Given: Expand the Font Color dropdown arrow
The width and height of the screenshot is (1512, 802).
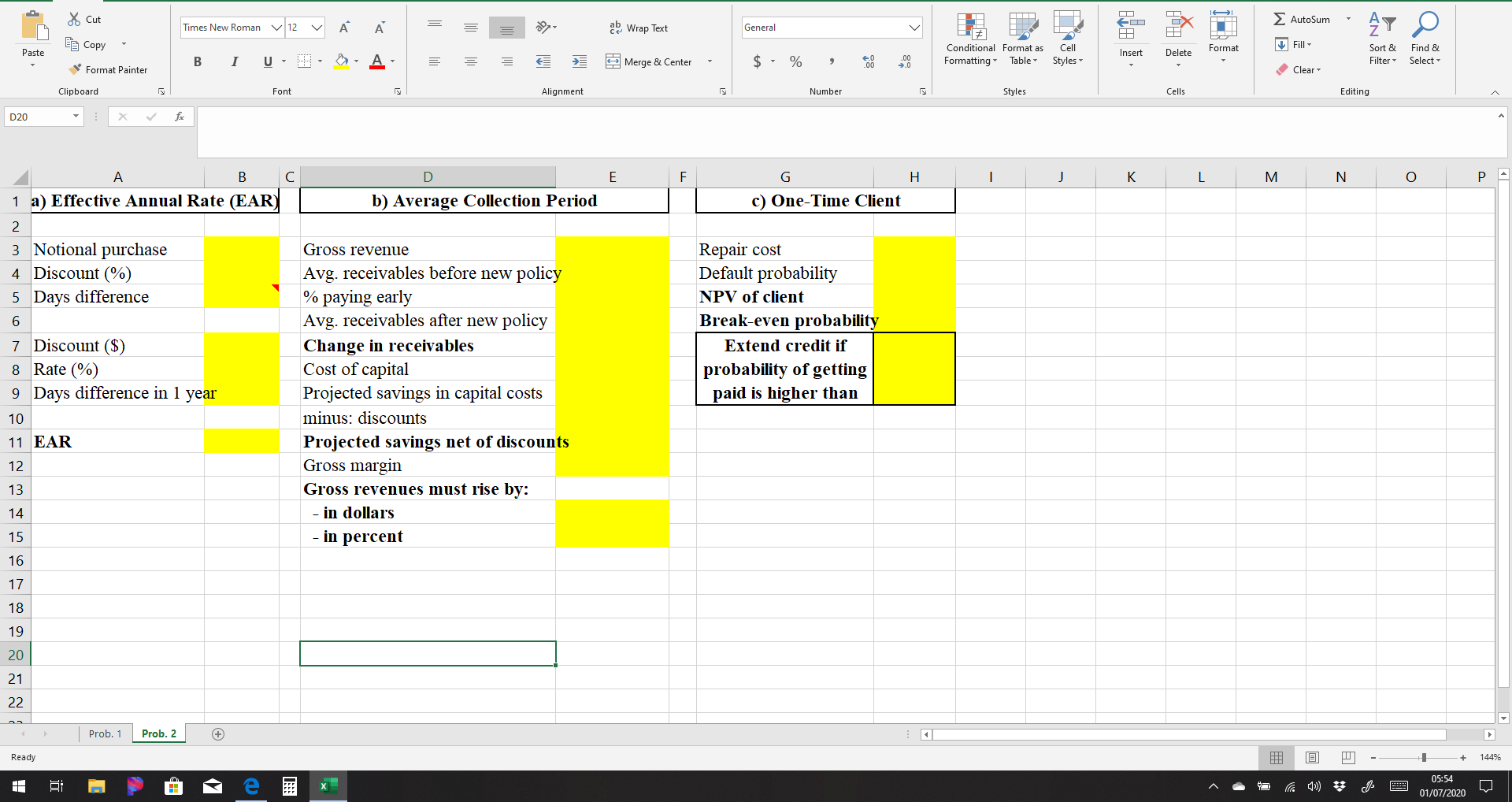Looking at the screenshot, I should point(392,61).
